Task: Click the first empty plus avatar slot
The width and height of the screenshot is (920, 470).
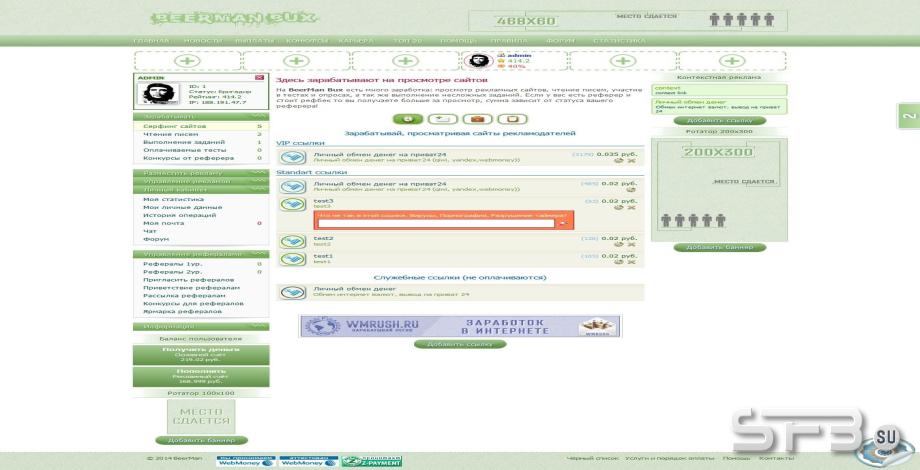Action: (x=187, y=61)
